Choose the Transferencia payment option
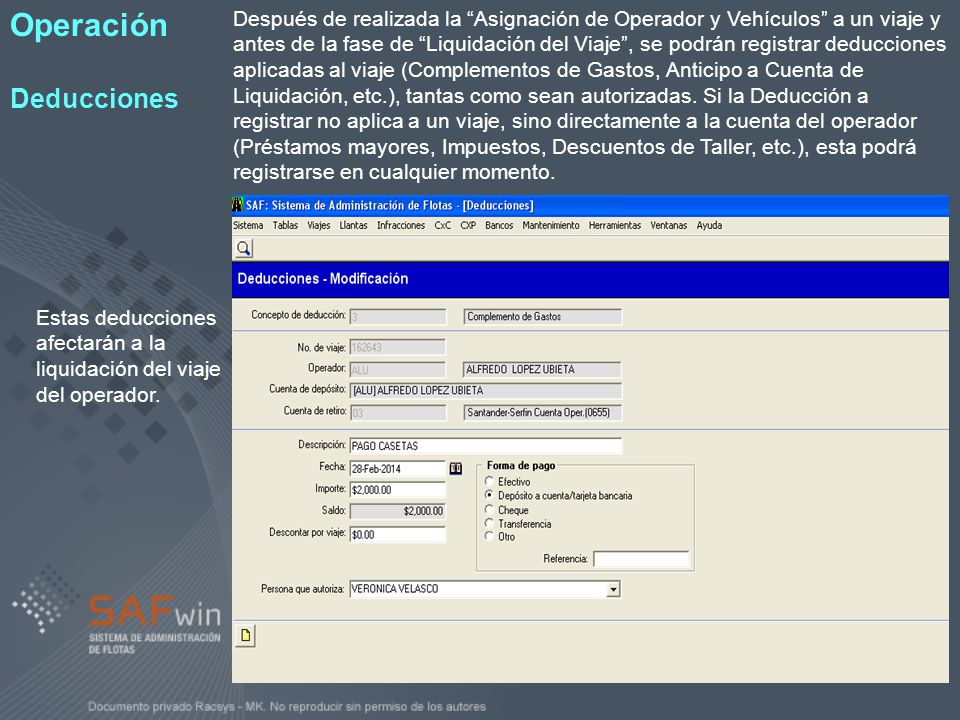 [x=489, y=523]
